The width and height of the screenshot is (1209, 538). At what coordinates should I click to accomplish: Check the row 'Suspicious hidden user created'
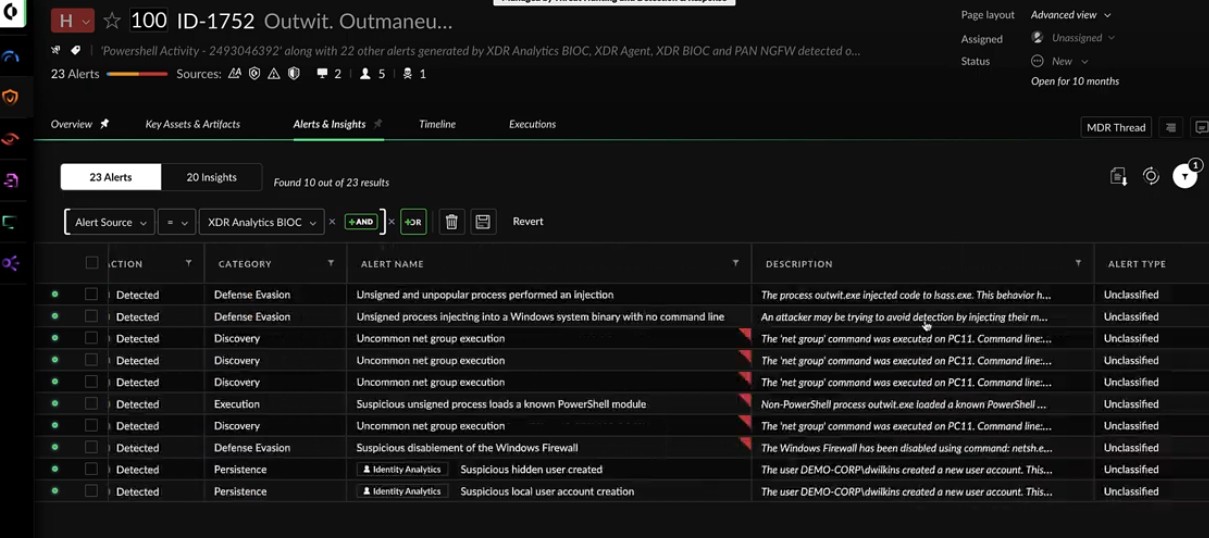tap(92, 469)
